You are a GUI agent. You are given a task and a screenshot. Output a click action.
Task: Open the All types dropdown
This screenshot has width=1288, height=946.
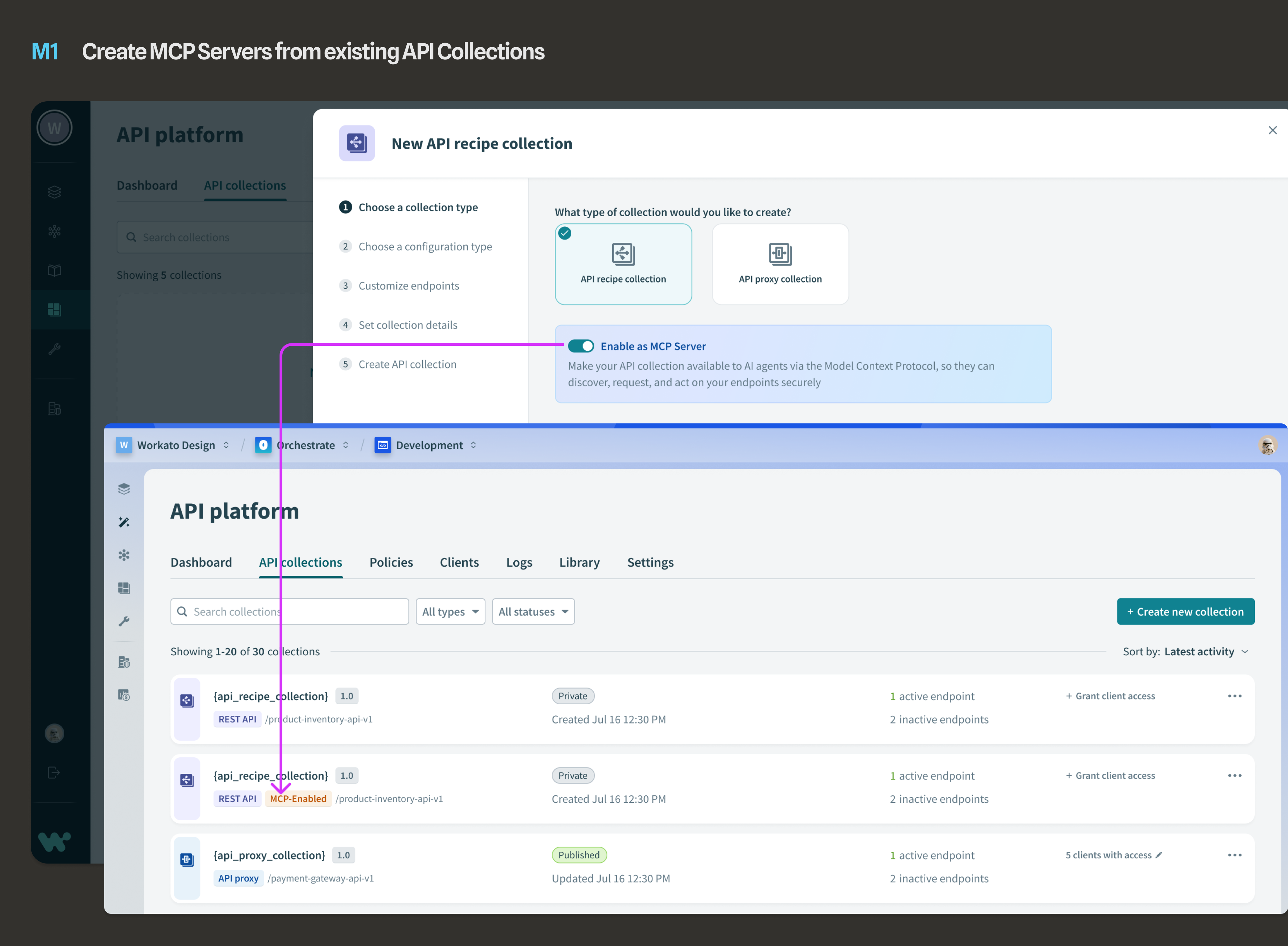click(x=450, y=612)
